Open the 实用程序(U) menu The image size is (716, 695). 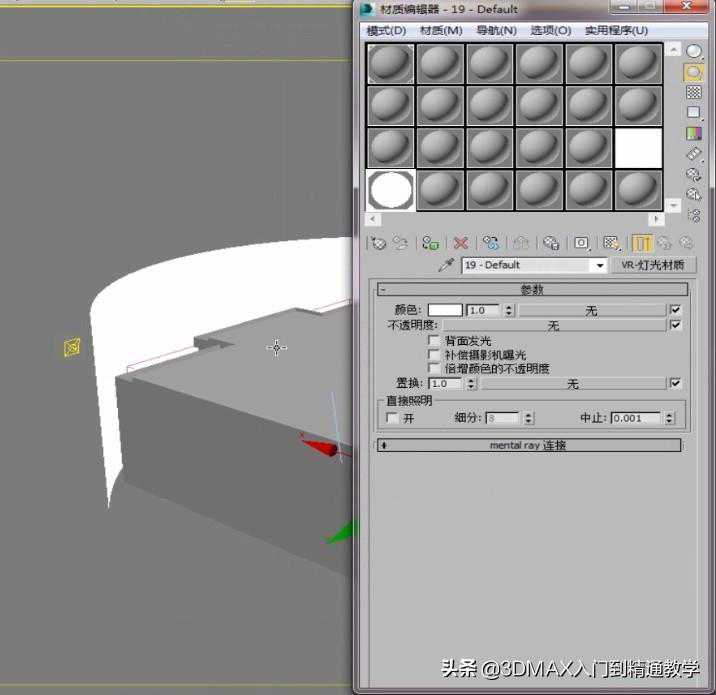click(x=616, y=30)
